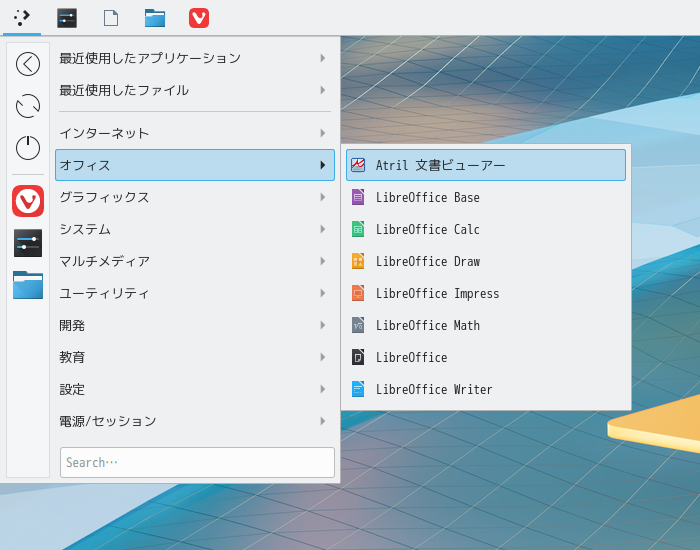Open the folder icon in menu sidebar
The height and width of the screenshot is (550, 700).
[x=28, y=285]
